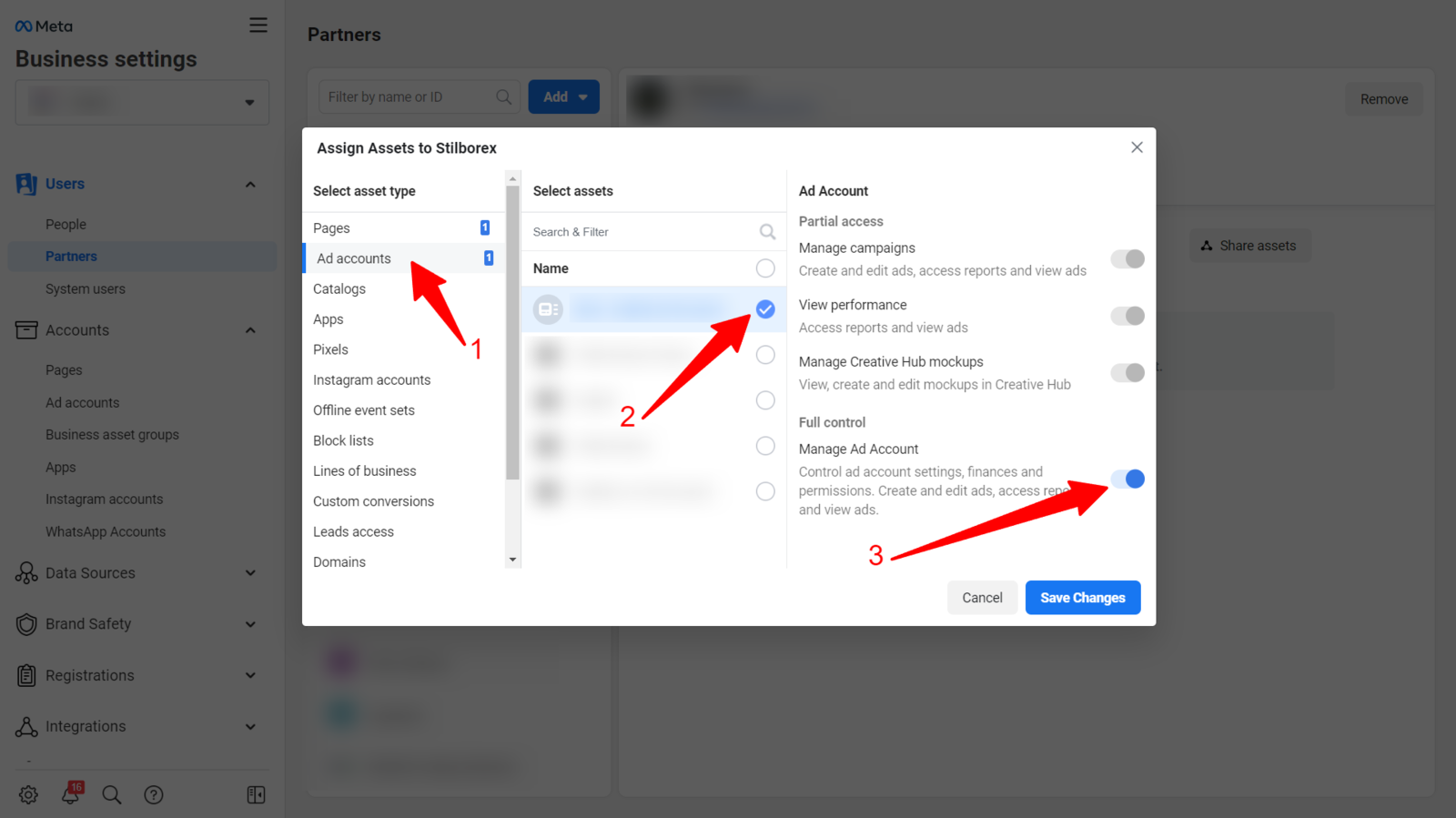The height and width of the screenshot is (818, 1456).
Task: Click the hamburger menu icon beside Meta logo
Action: [258, 25]
